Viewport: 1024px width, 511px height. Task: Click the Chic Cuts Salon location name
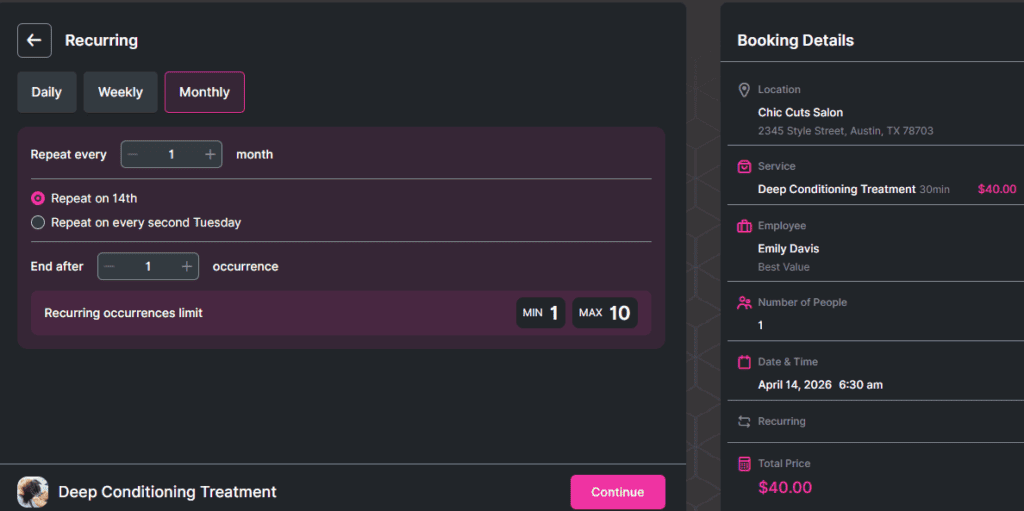coord(800,112)
